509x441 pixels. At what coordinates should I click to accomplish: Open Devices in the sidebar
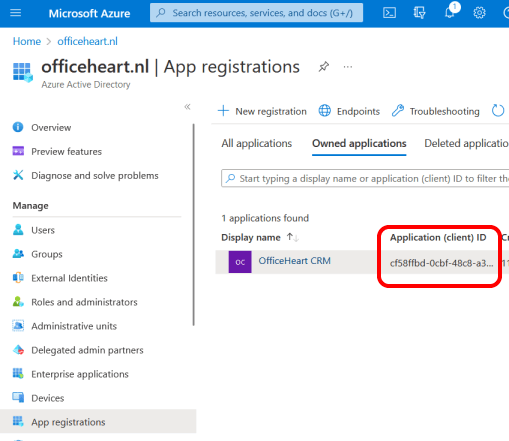click(48, 398)
